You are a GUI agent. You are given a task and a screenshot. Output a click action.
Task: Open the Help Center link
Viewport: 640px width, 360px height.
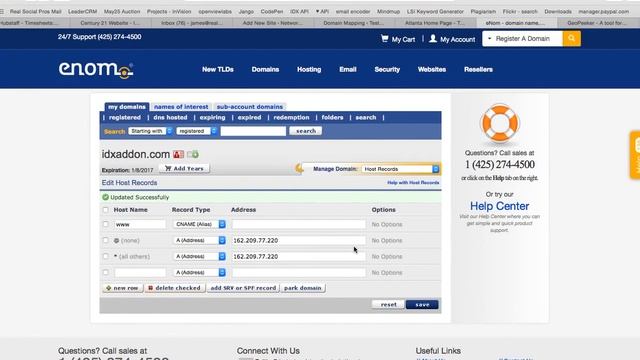tap(500, 206)
